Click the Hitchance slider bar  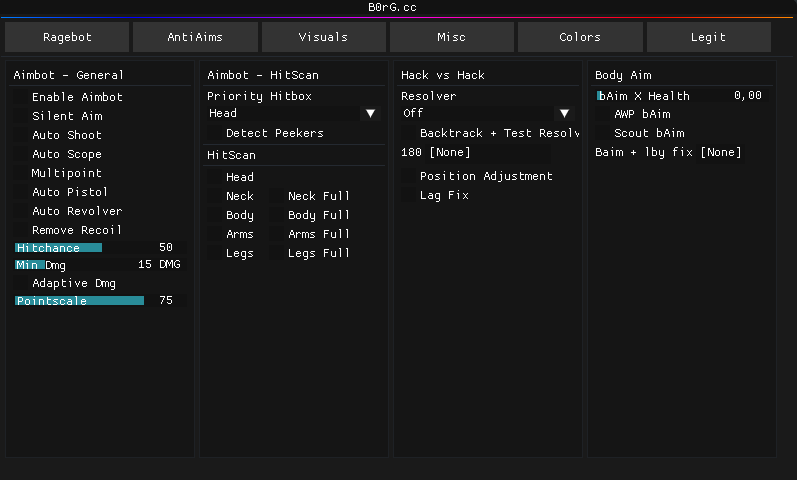pos(100,248)
